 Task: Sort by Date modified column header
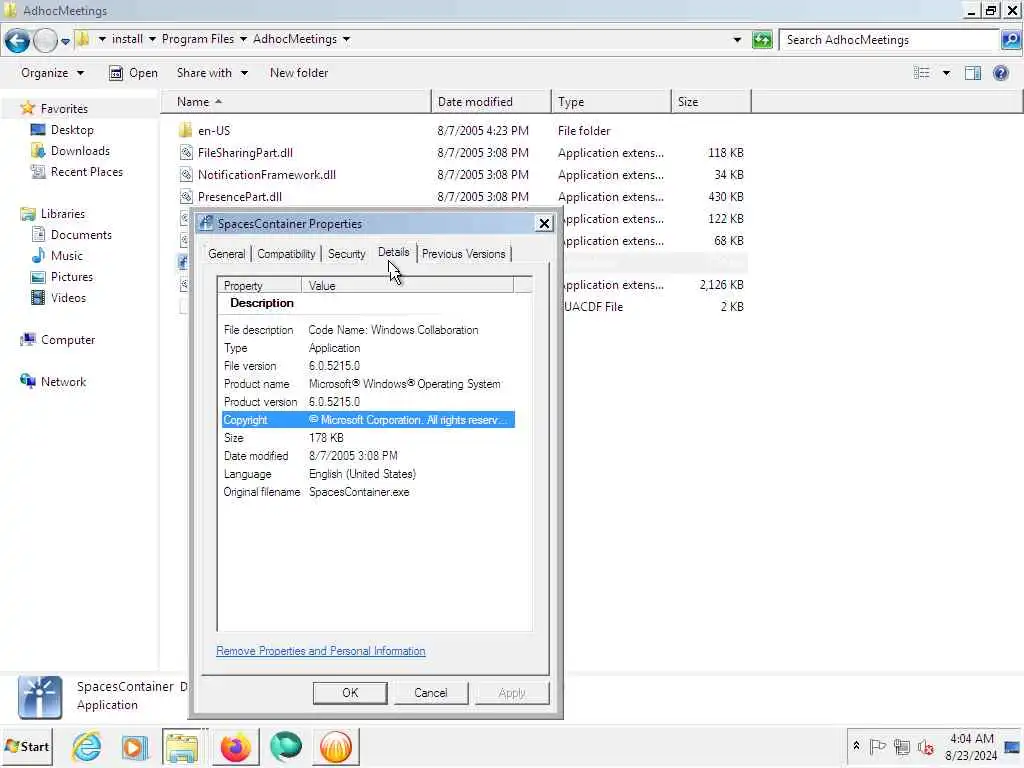[x=491, y=102]
